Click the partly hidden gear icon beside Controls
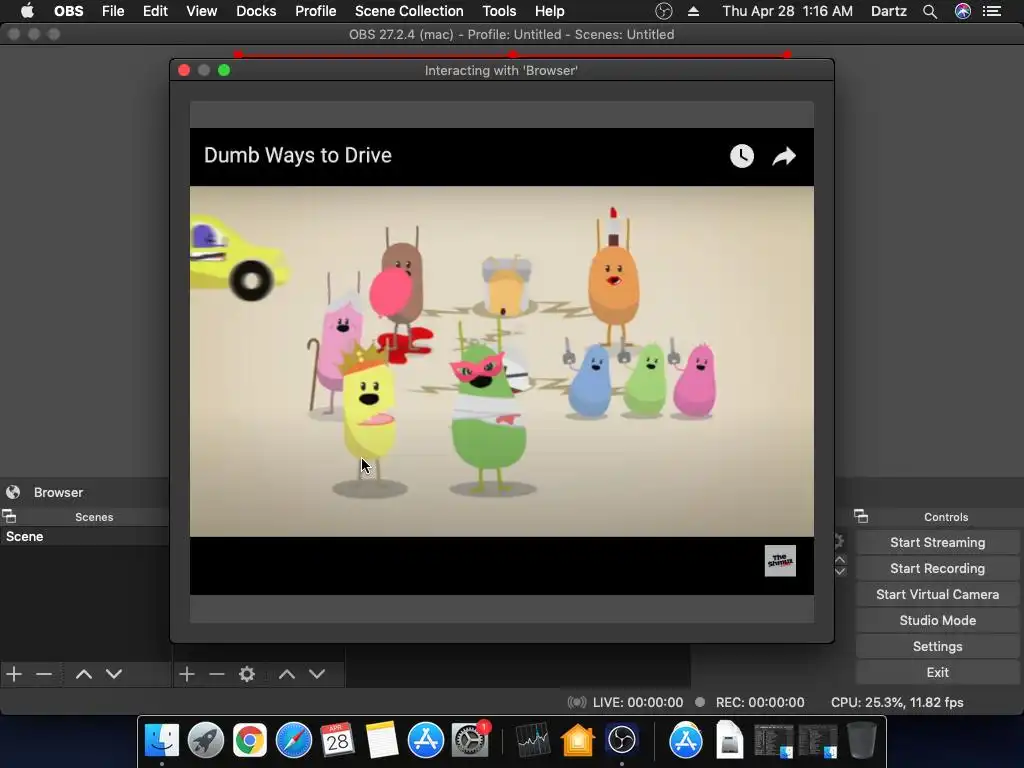1024x768 pixels. point(839,541)
